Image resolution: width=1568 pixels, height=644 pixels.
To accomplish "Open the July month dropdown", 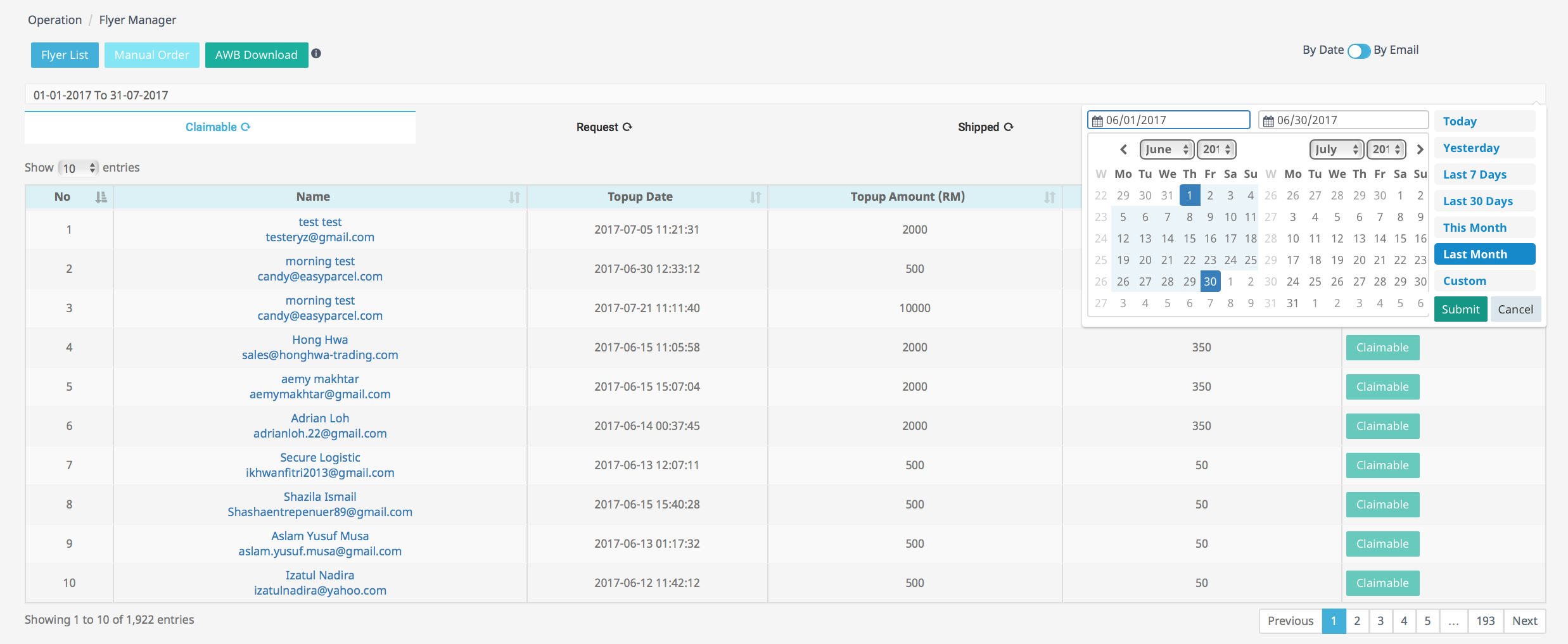I will (x=1336, y=149).
